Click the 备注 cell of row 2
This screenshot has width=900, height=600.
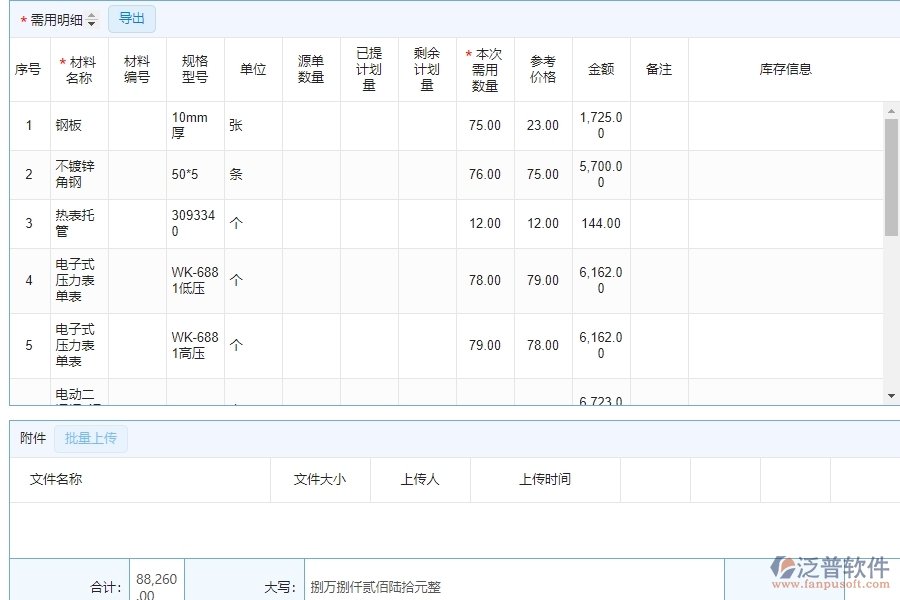tap(658, 174)
